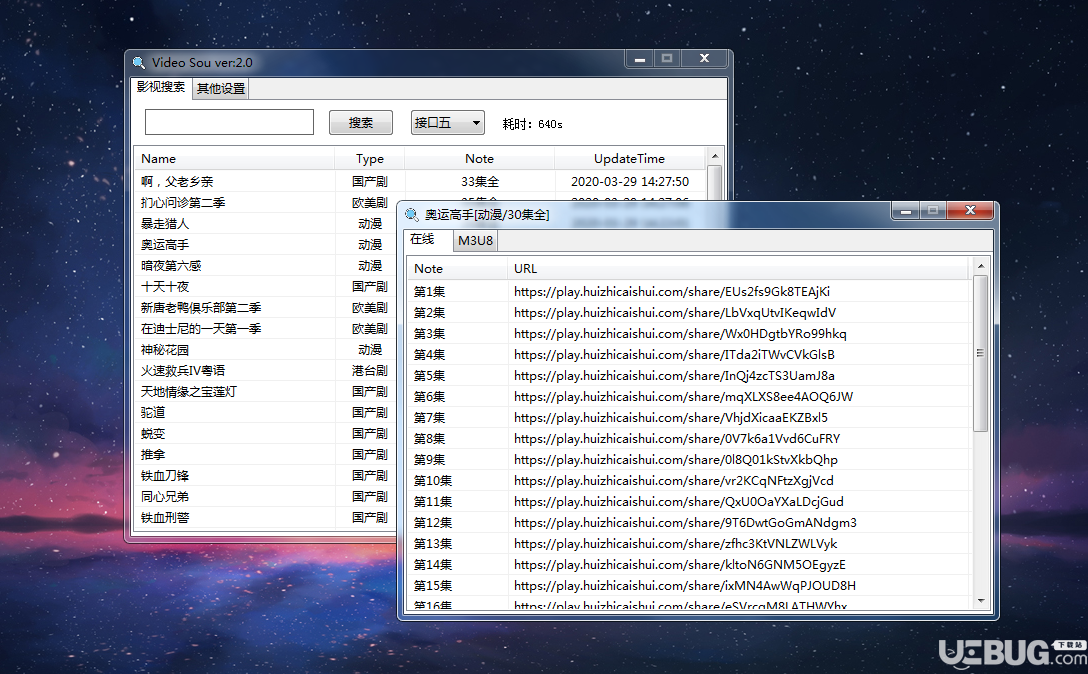Click the search text input field

[229, 122]
